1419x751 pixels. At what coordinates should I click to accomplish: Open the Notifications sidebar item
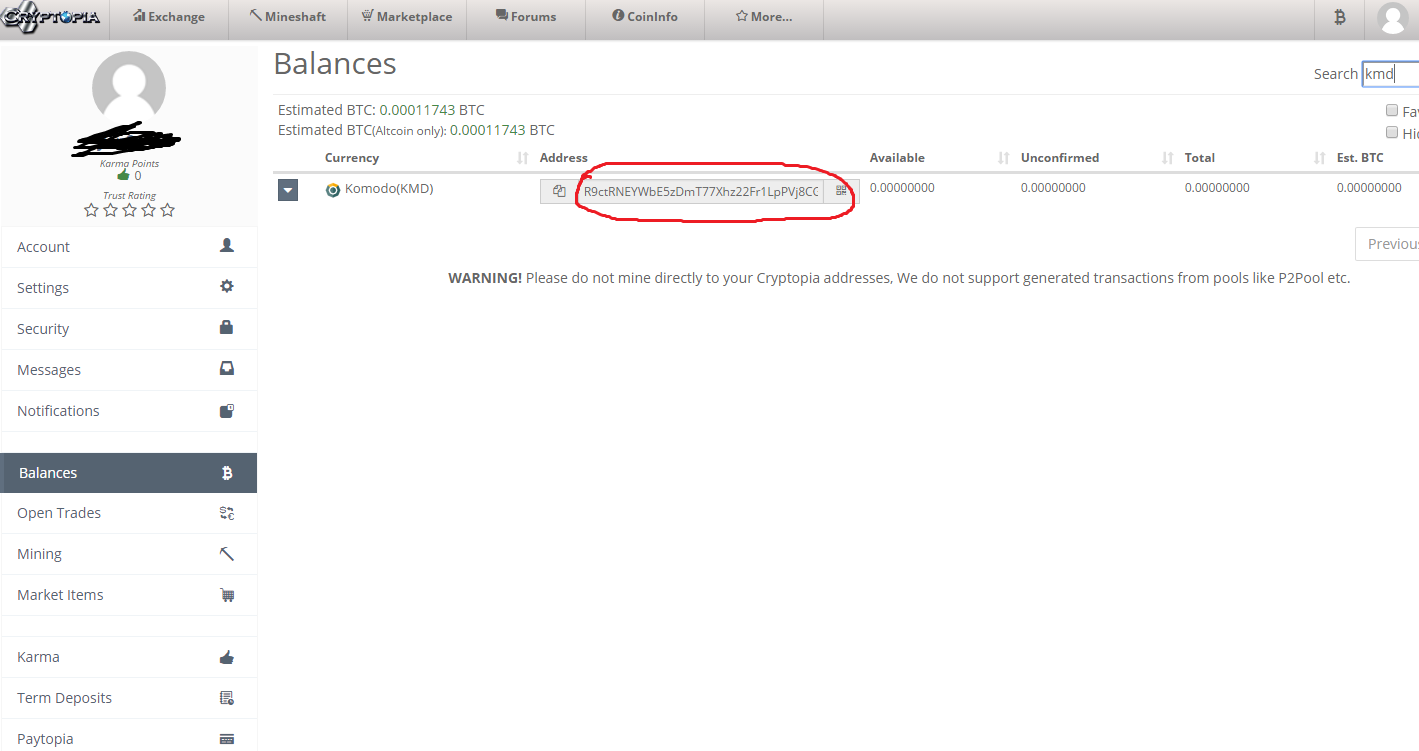(x=129, y=411)
